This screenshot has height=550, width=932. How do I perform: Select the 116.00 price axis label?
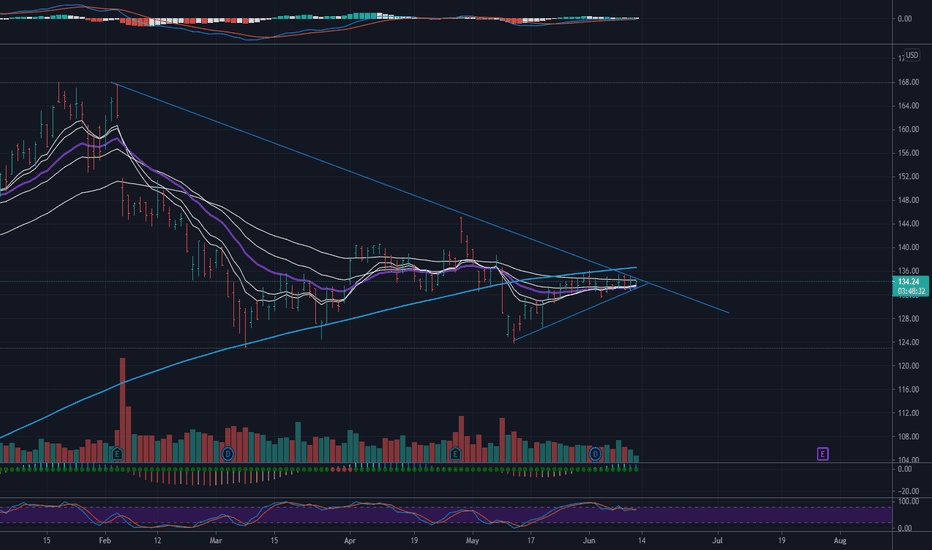(908, 389)
